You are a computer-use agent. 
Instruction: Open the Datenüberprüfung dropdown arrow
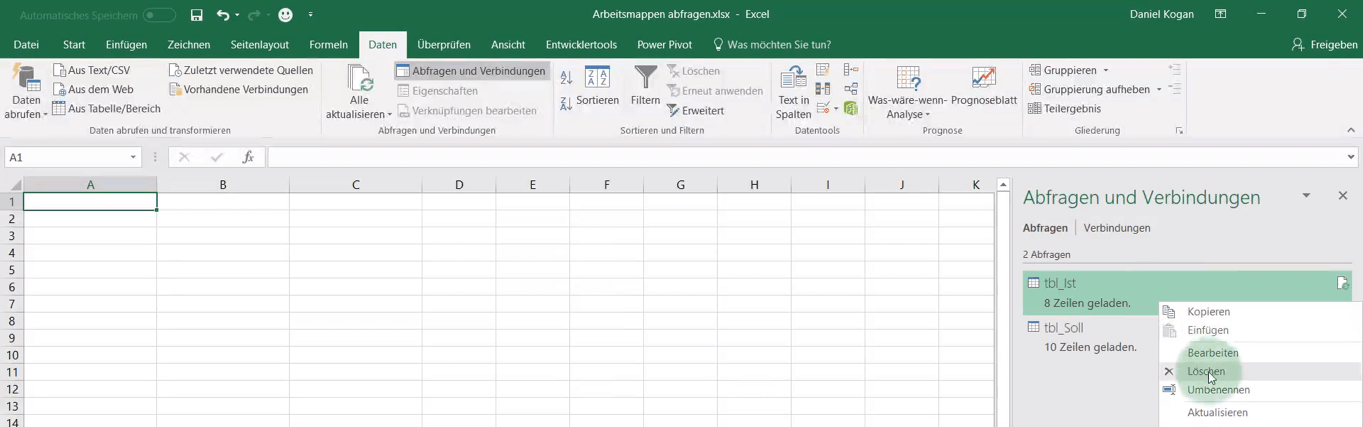pos(835,108)
